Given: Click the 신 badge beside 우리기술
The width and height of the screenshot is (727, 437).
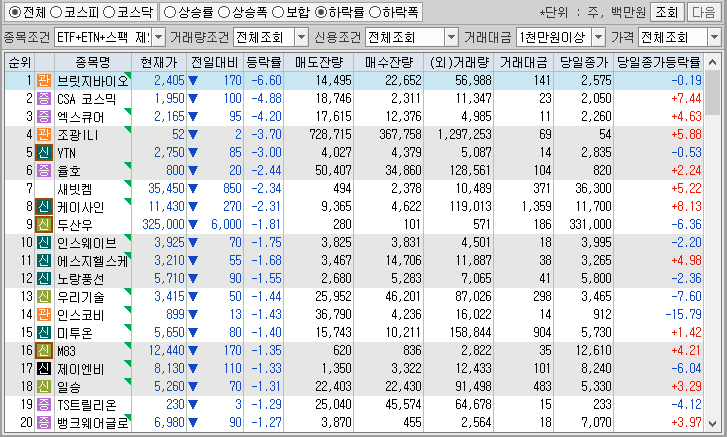Looking at the screenshot, I should click(44, 296).
